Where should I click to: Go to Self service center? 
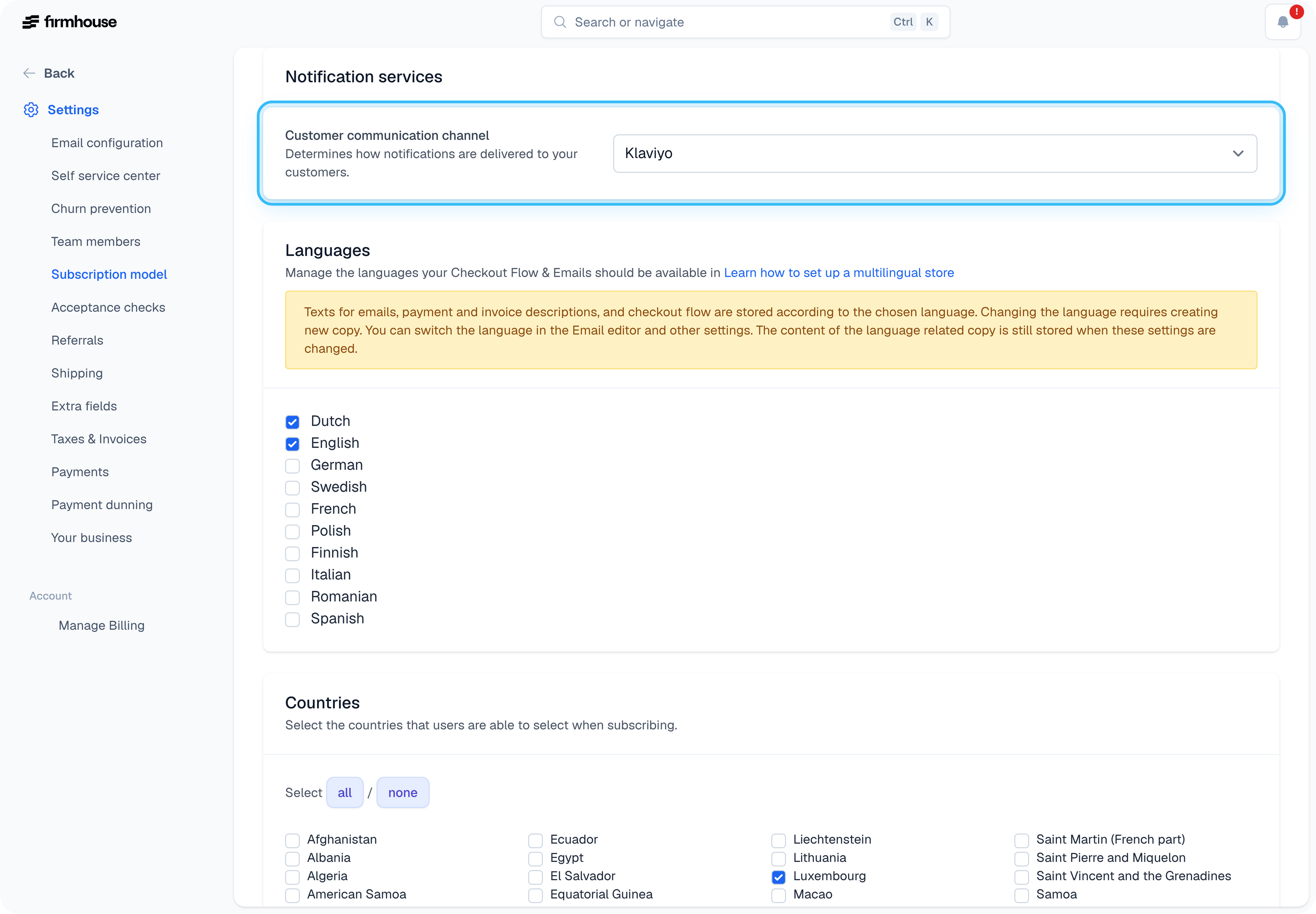click(106, 176)
